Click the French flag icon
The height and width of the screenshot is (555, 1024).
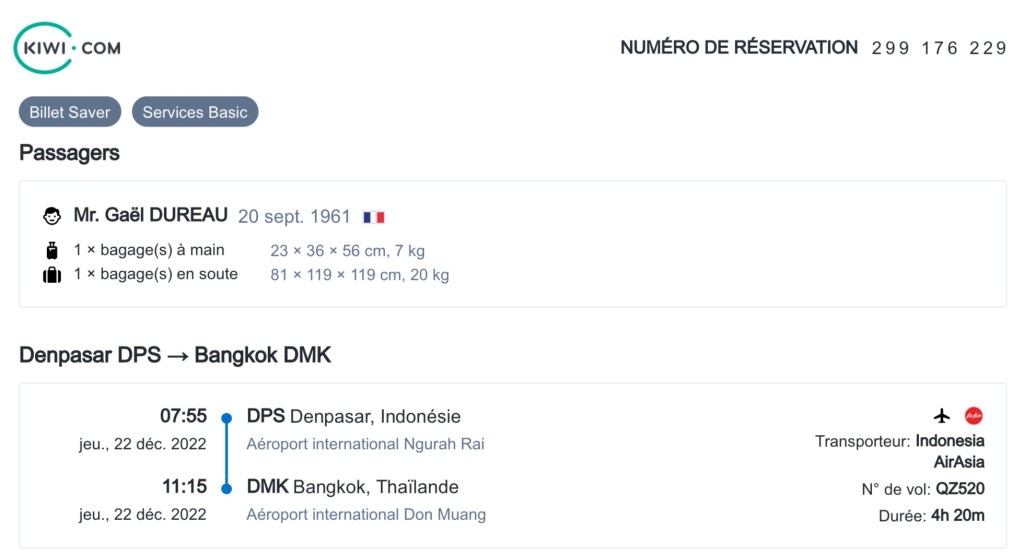(x=374, y=217)
